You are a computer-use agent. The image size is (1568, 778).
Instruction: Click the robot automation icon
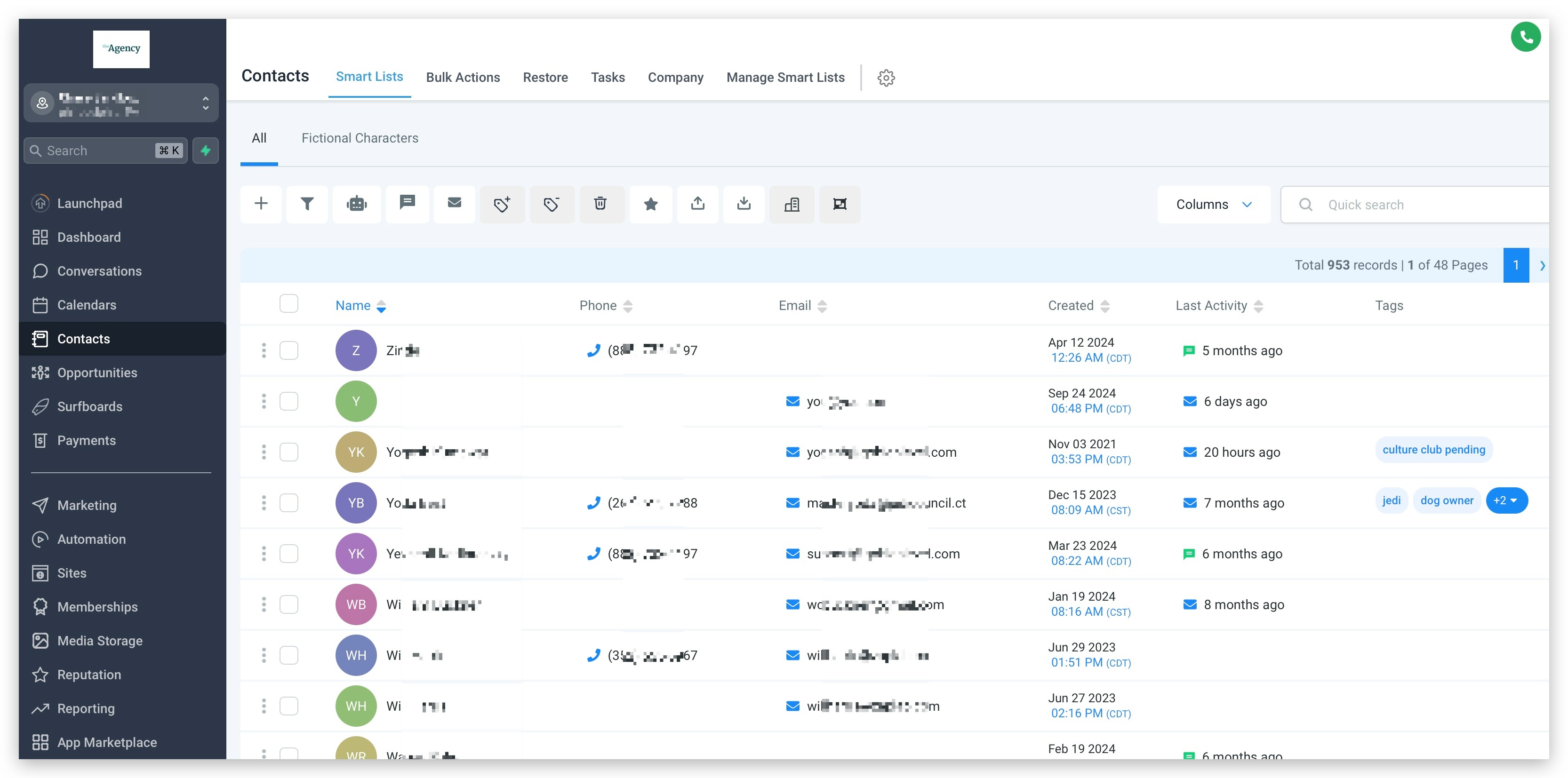click(x=357, y=204)
